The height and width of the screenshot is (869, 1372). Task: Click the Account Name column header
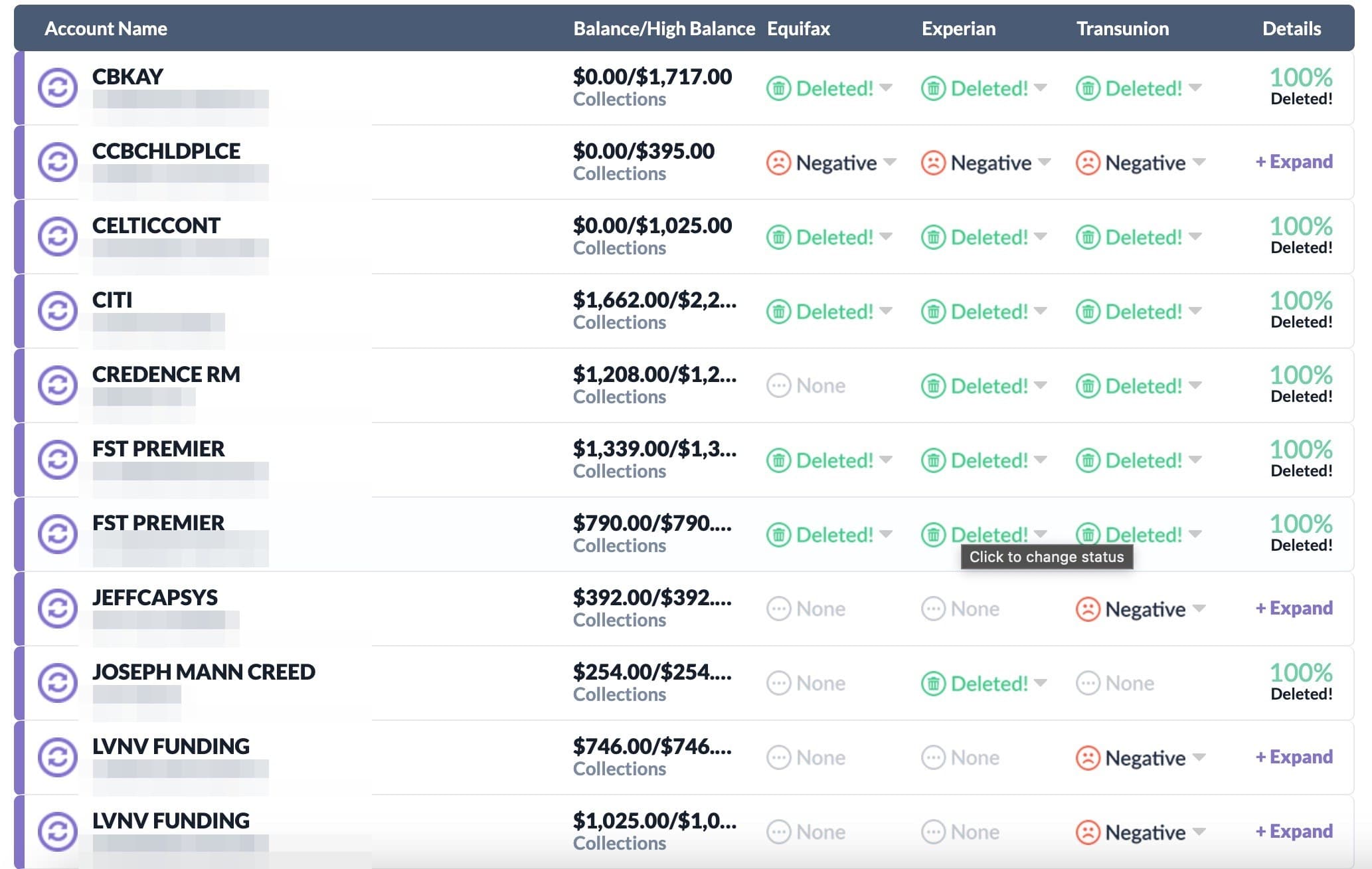coord(106,29)
